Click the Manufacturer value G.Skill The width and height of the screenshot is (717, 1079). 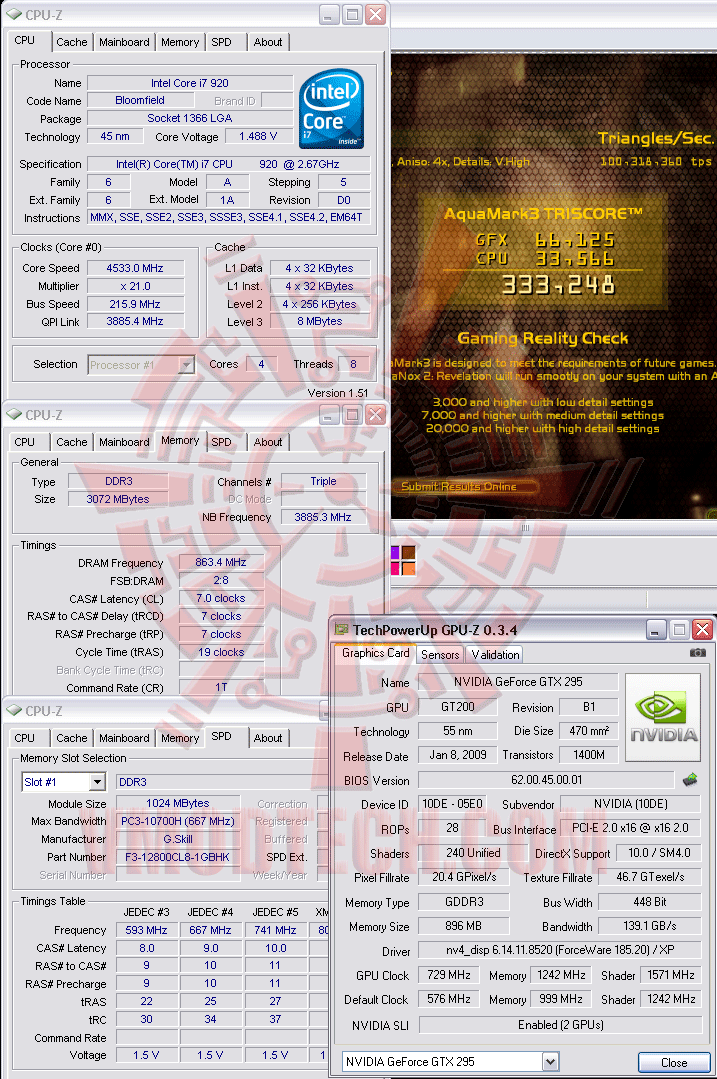point(178,839)
